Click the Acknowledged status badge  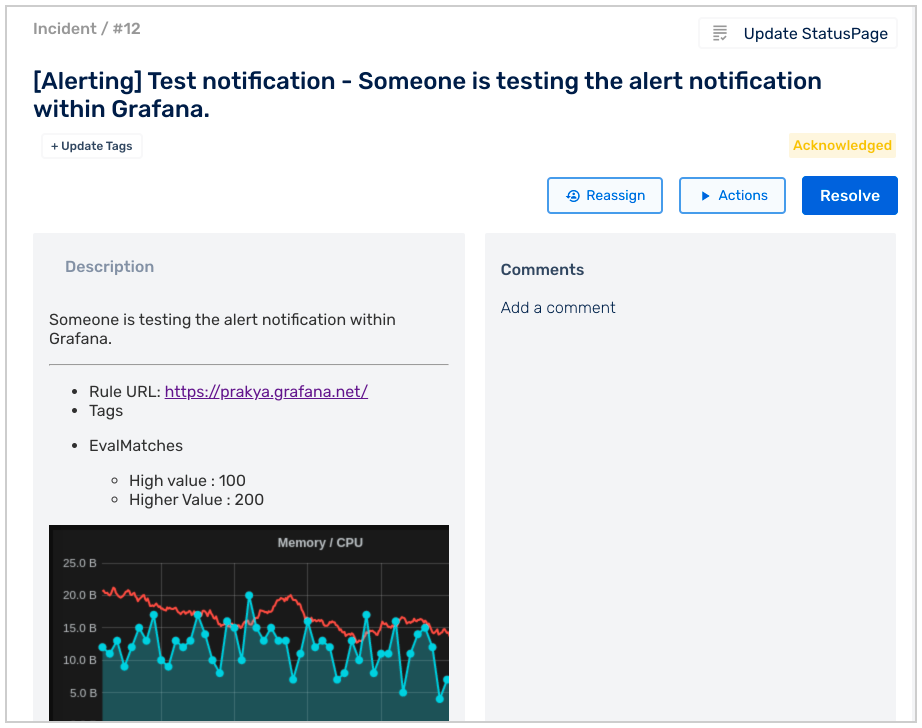[842, 145]
